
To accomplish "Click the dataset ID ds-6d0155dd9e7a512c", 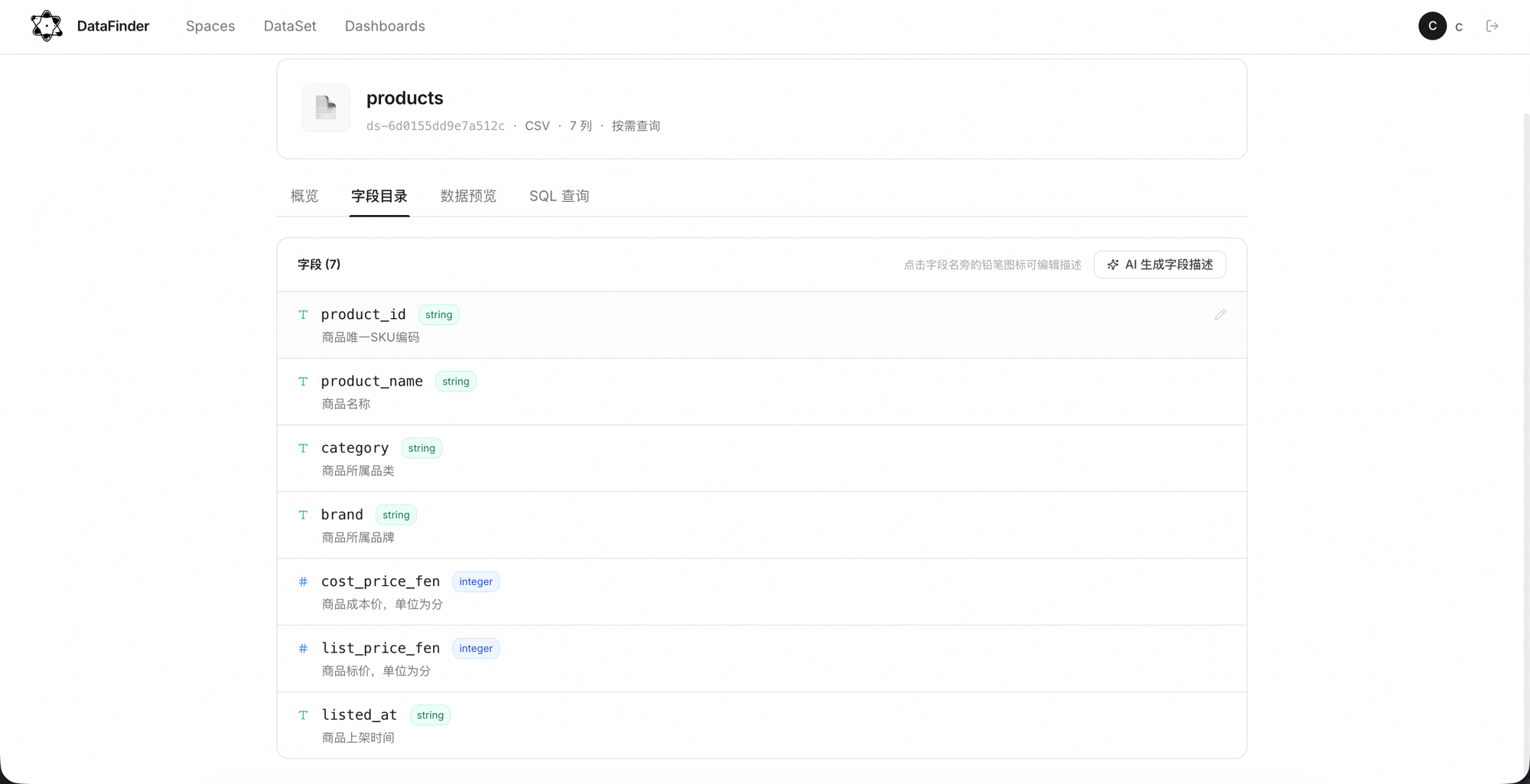I will click(435, 126).
